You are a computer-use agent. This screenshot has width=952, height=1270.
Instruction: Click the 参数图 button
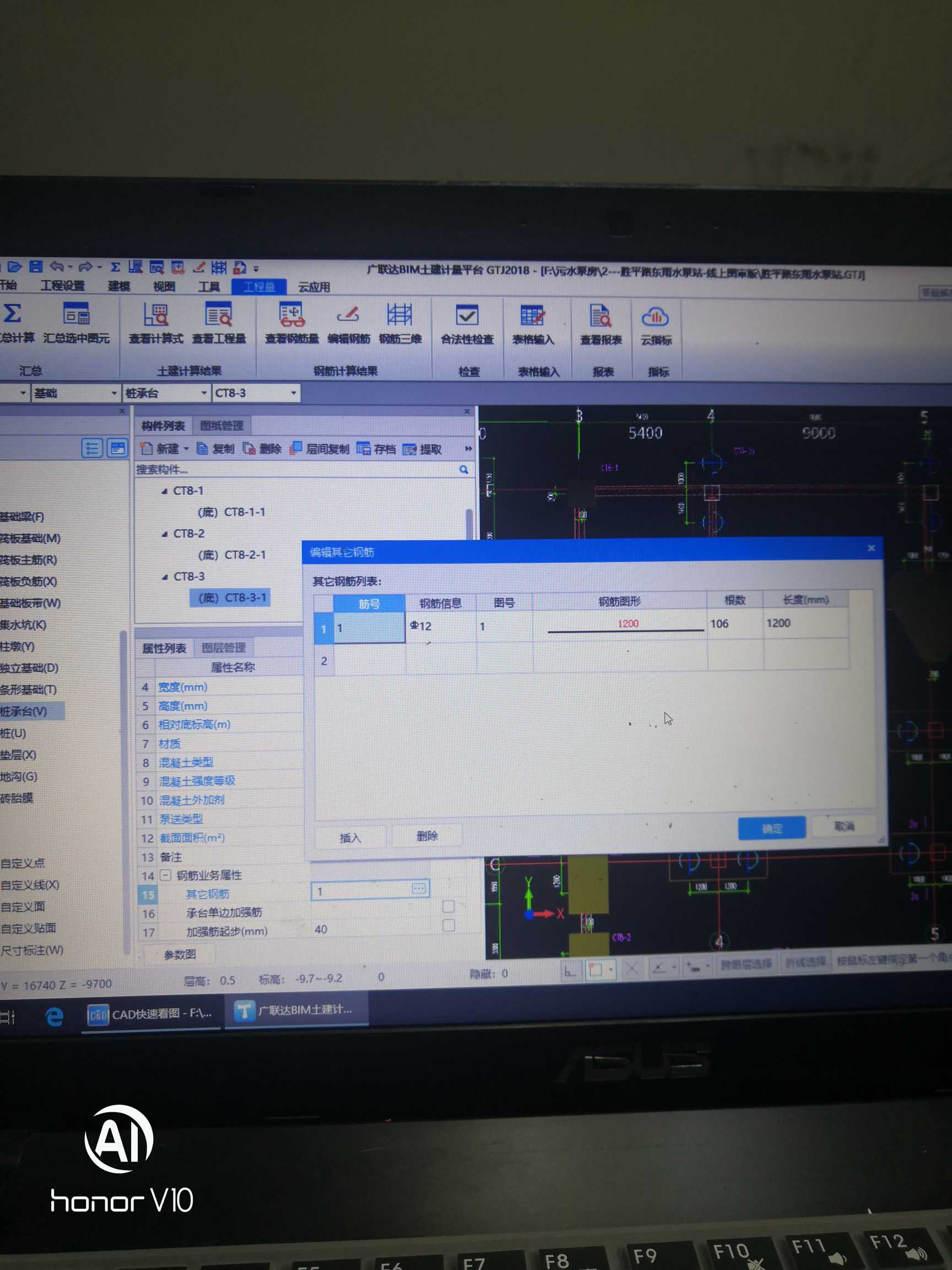[x=180, y=954]
